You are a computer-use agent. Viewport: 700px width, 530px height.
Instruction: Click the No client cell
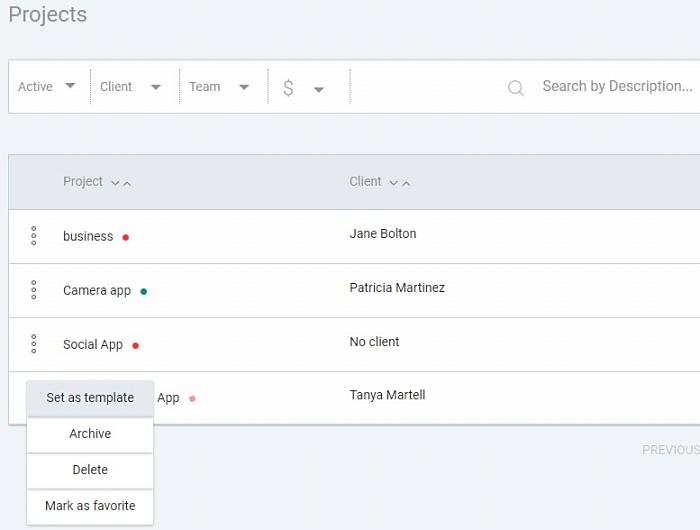[x=374, y=342]
